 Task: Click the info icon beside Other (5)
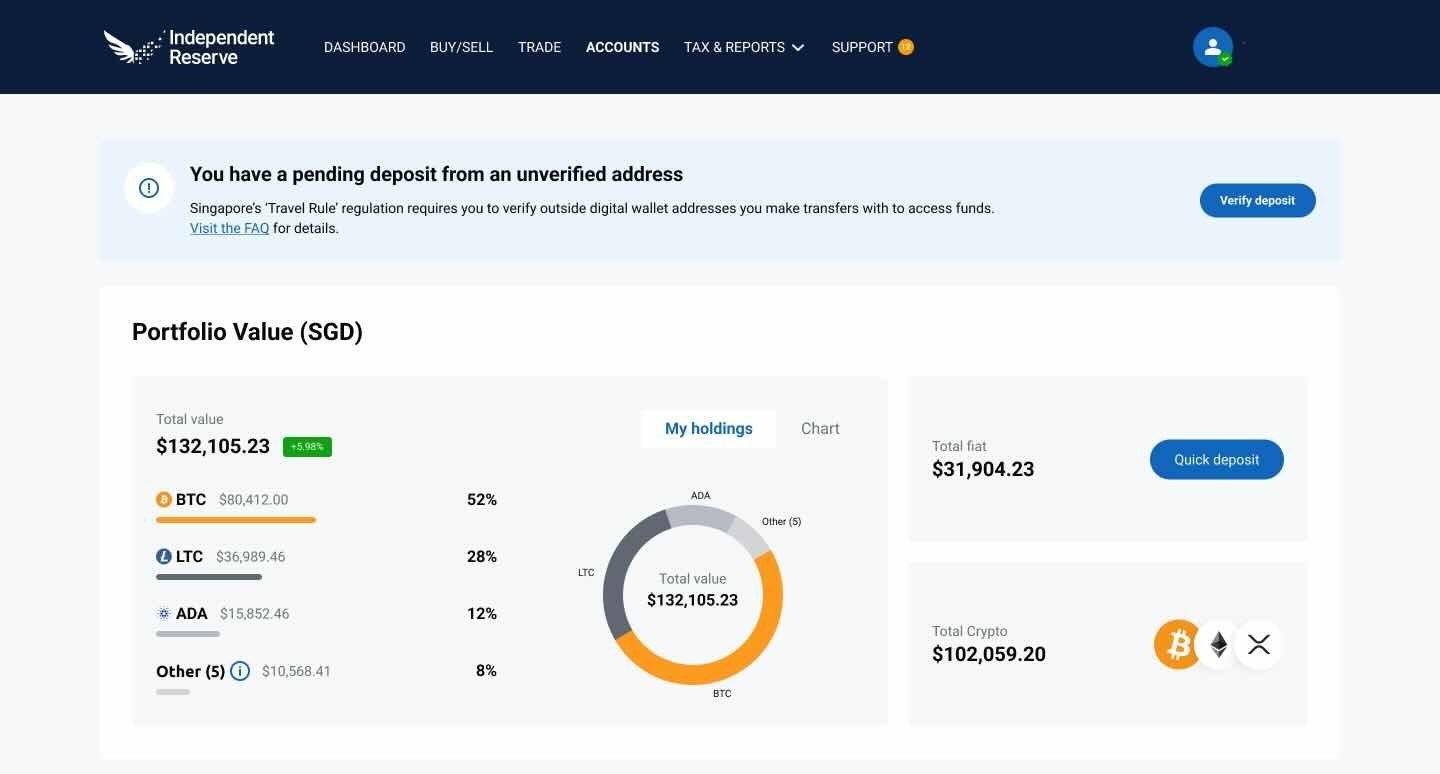(240, 671)
